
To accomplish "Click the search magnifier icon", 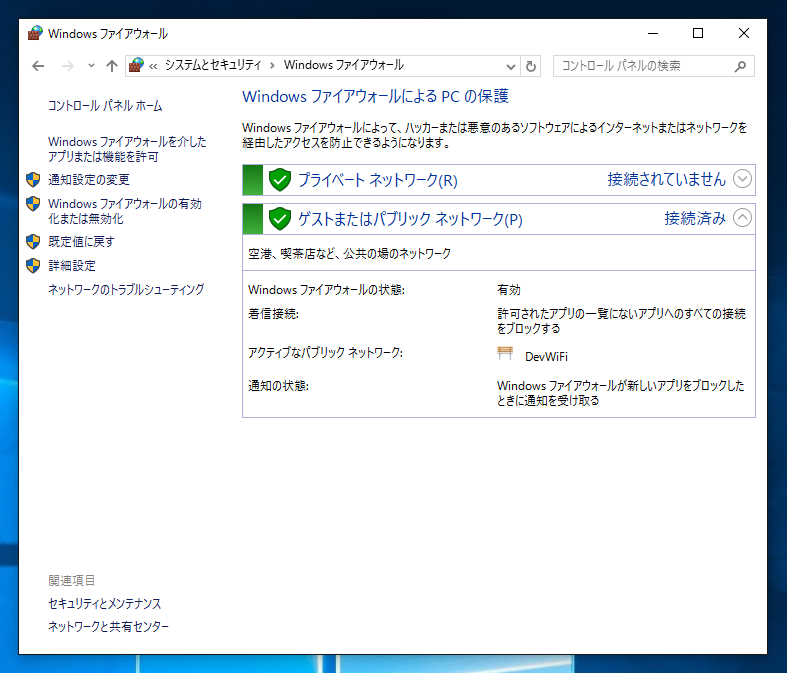I will [x=740, y=66].
